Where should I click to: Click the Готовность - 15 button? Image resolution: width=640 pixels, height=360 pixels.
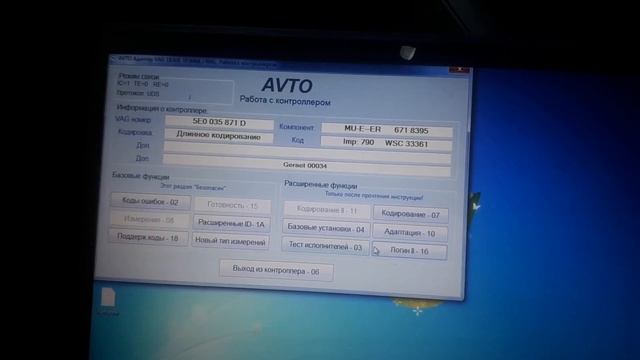click(x=232, y=205)
